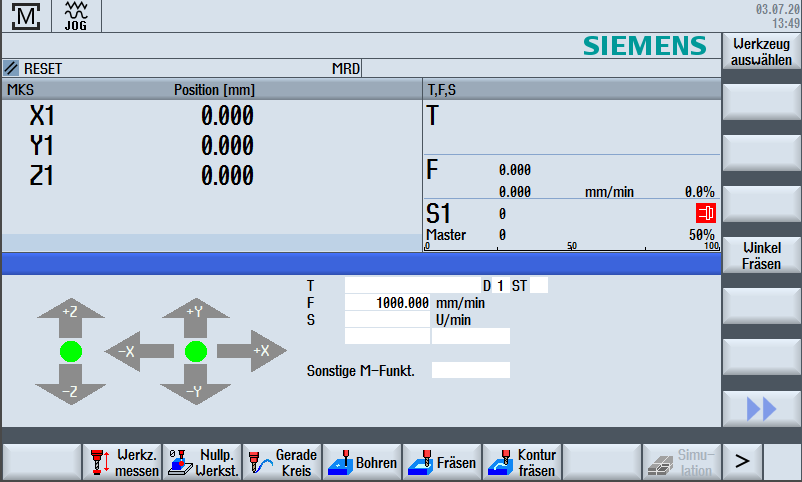
Task: Click the green dot on the Z axis
Action: click(x=71, y=352)
